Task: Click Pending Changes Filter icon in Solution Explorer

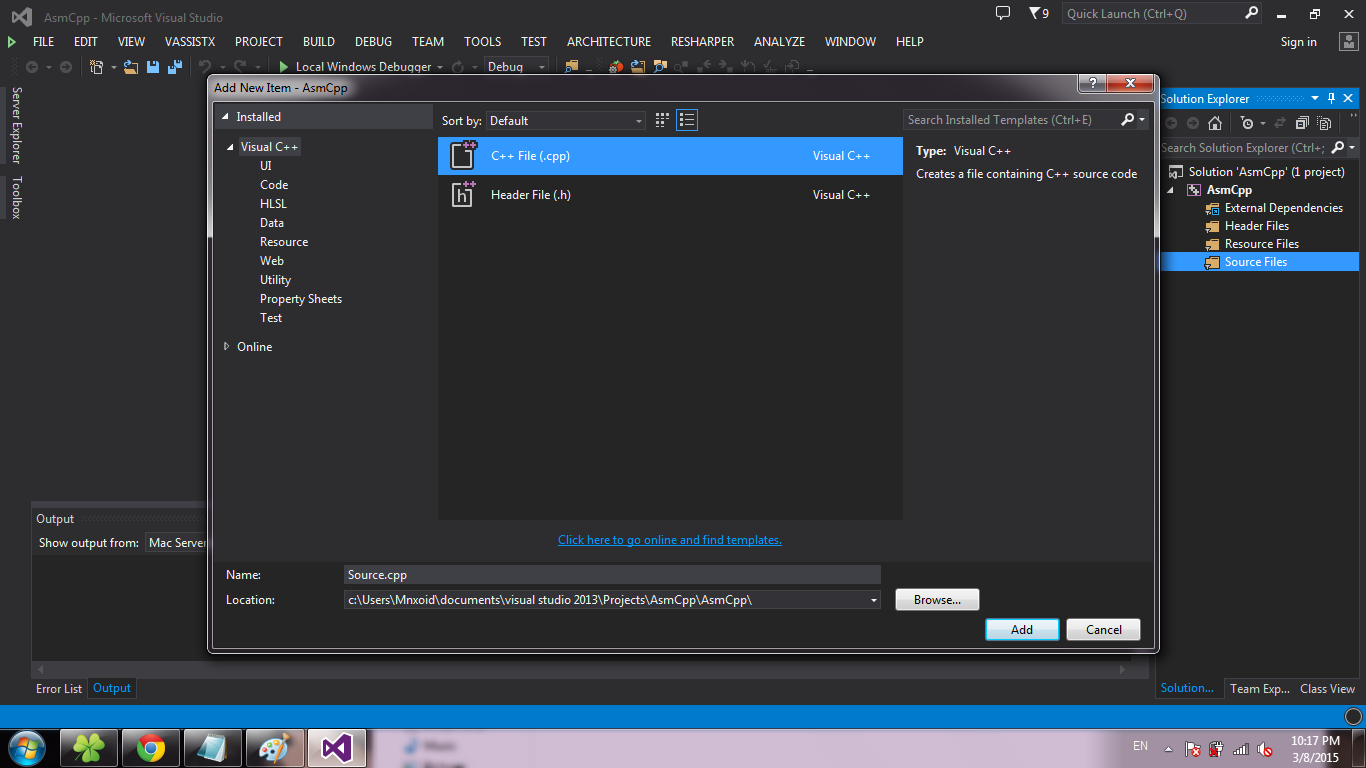Action: tap(1247, 123)
